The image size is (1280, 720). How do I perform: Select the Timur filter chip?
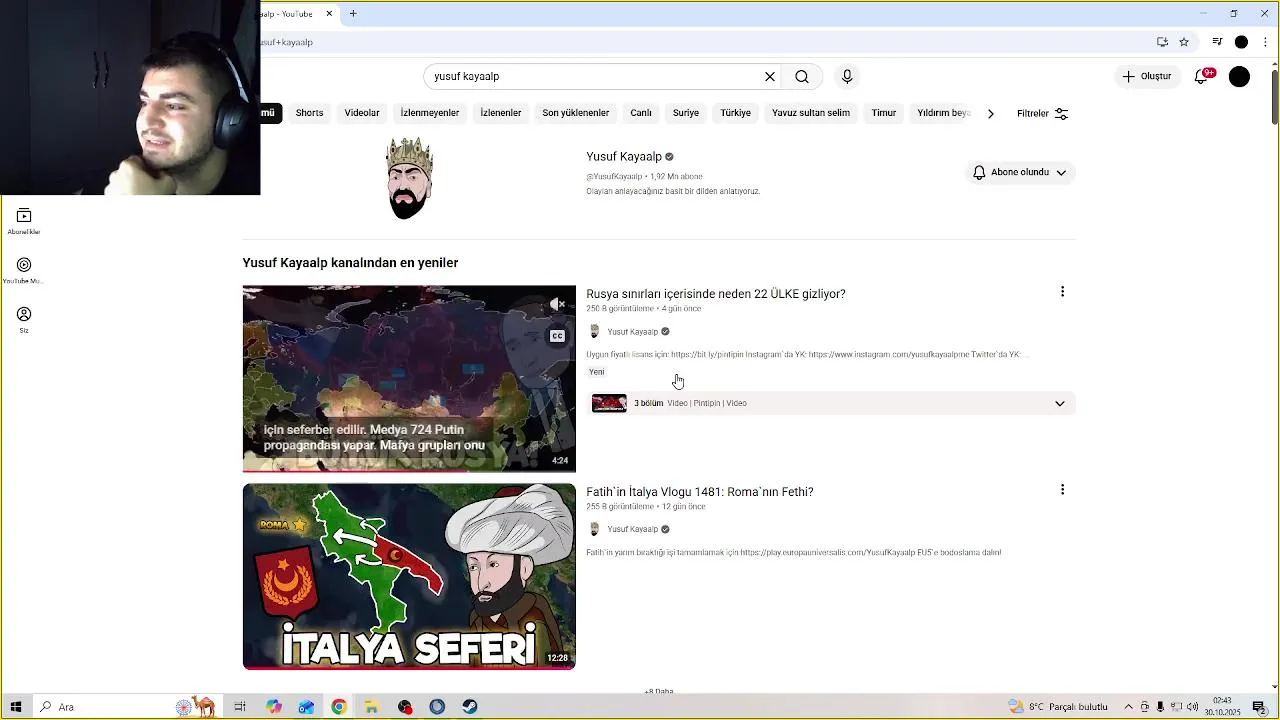[884, 113]
